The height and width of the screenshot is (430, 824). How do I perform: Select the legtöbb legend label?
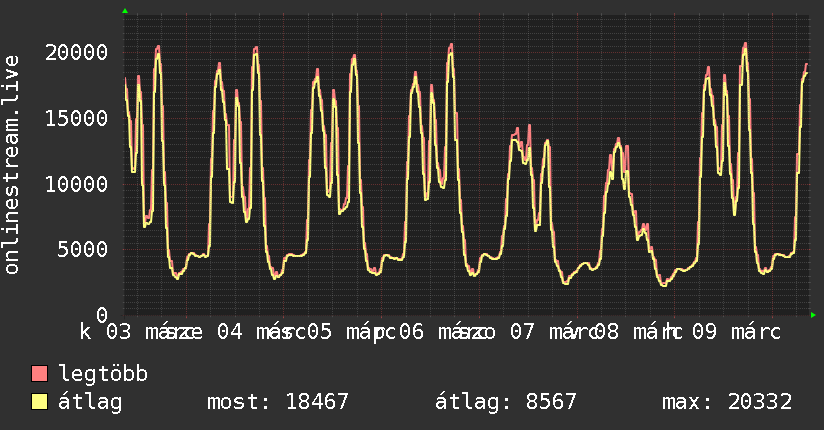point(103,374)
